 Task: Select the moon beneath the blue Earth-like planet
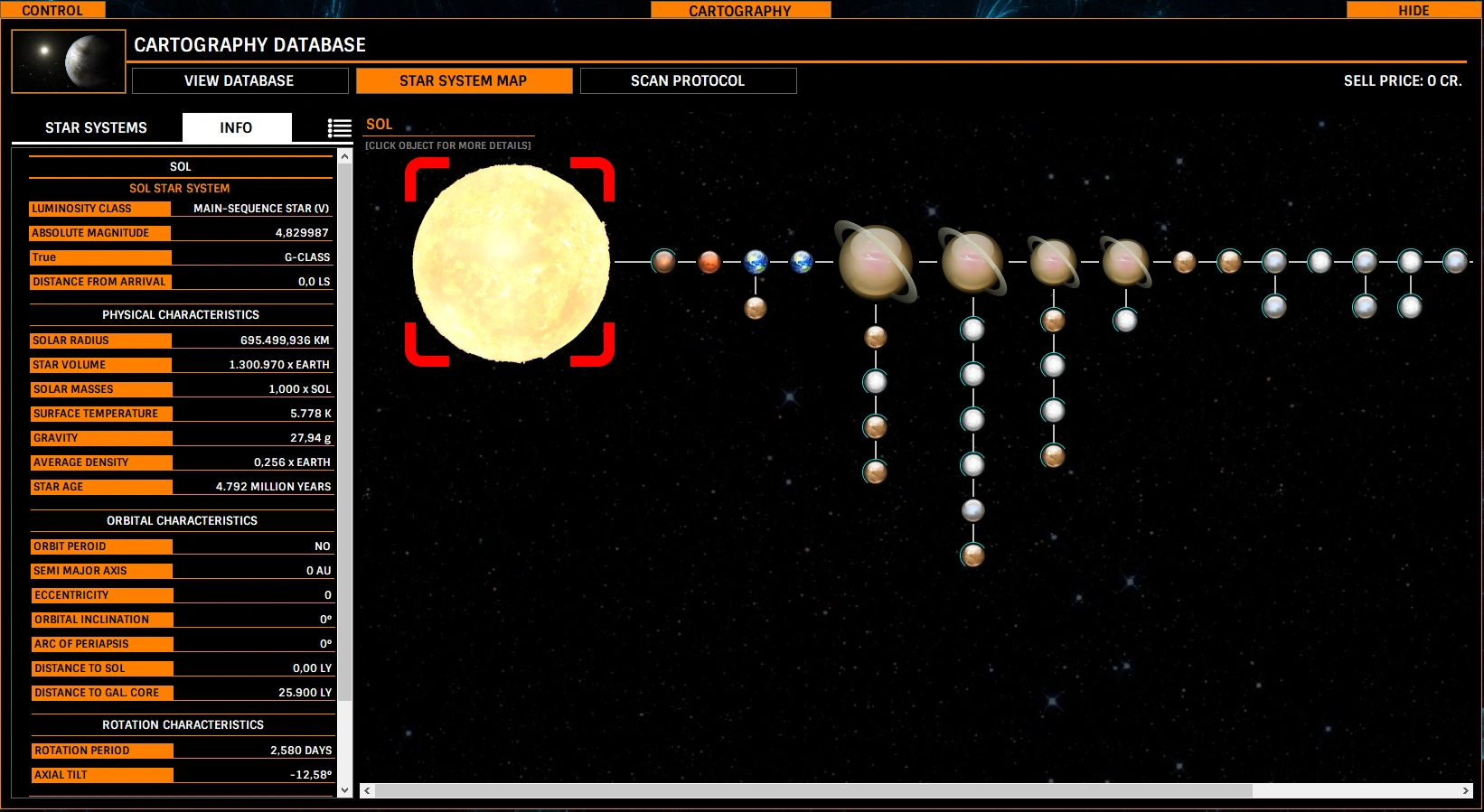[x=756, y=308]
